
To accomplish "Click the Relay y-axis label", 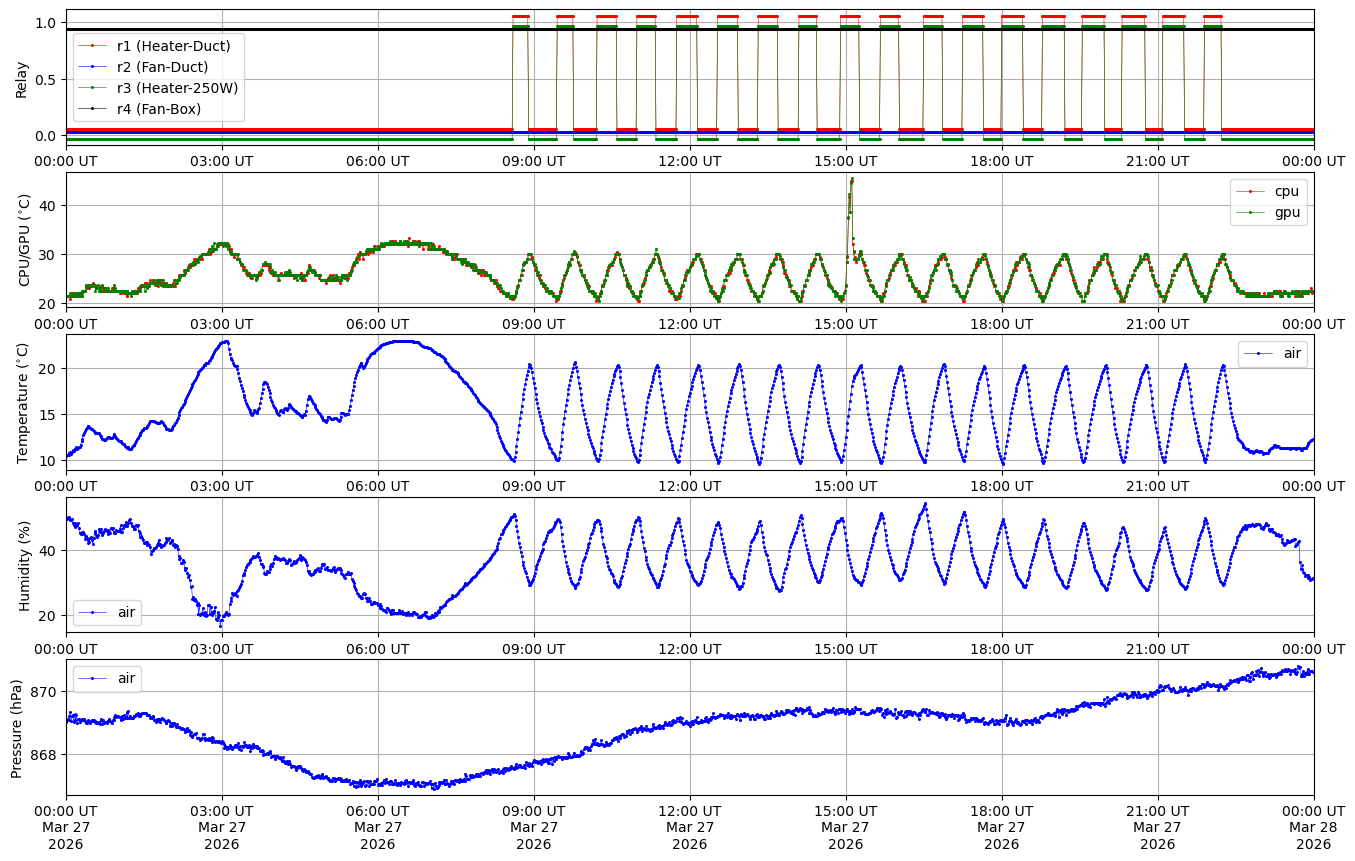I will pos(22,77).
